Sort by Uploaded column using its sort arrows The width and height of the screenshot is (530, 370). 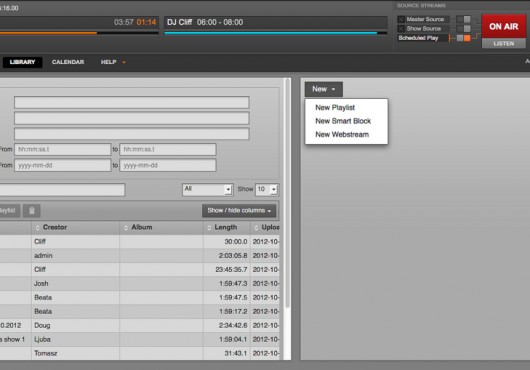coord(256,228)
